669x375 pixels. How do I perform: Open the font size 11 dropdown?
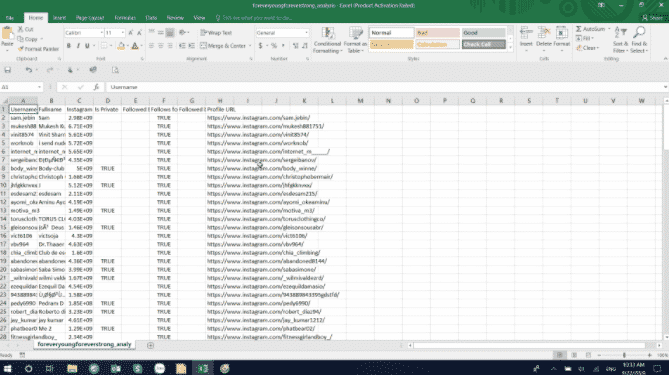122,33
